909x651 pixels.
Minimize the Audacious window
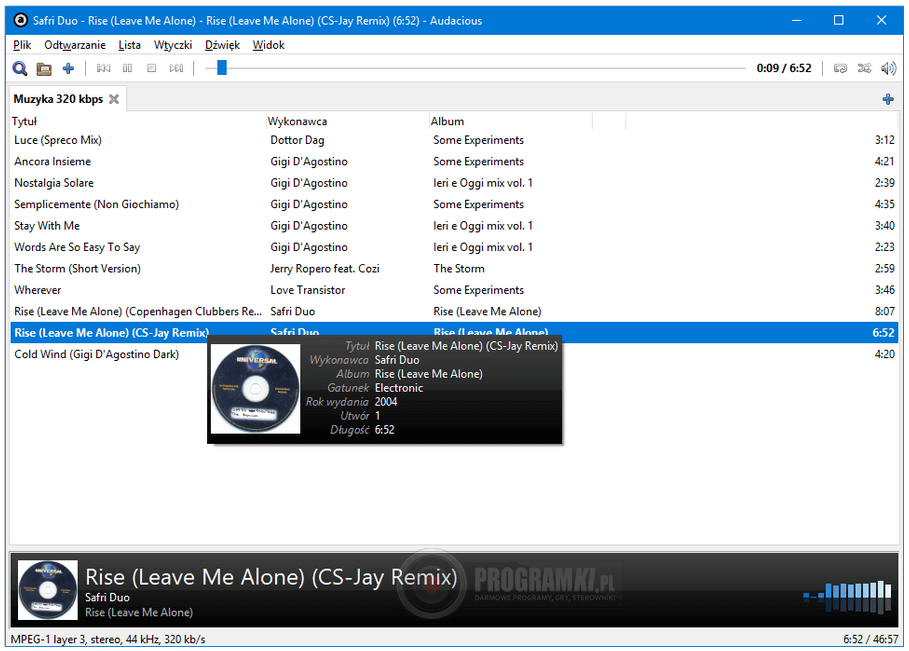797,20
